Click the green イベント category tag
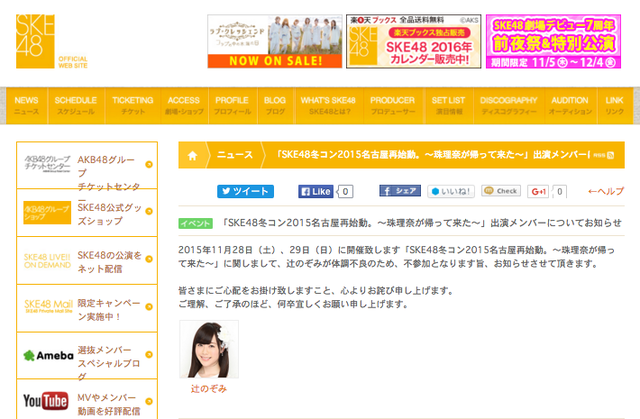 point(196,224)
